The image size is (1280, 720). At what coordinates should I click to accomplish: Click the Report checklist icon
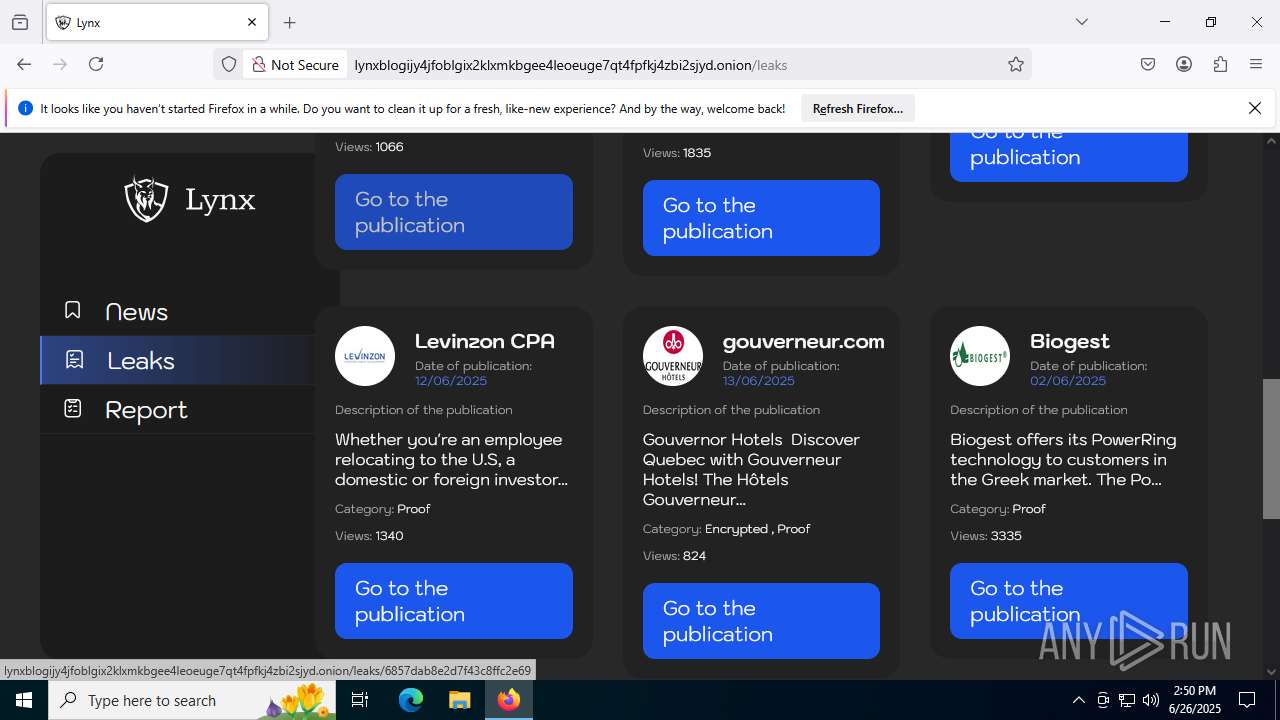(x=72, y=408)
